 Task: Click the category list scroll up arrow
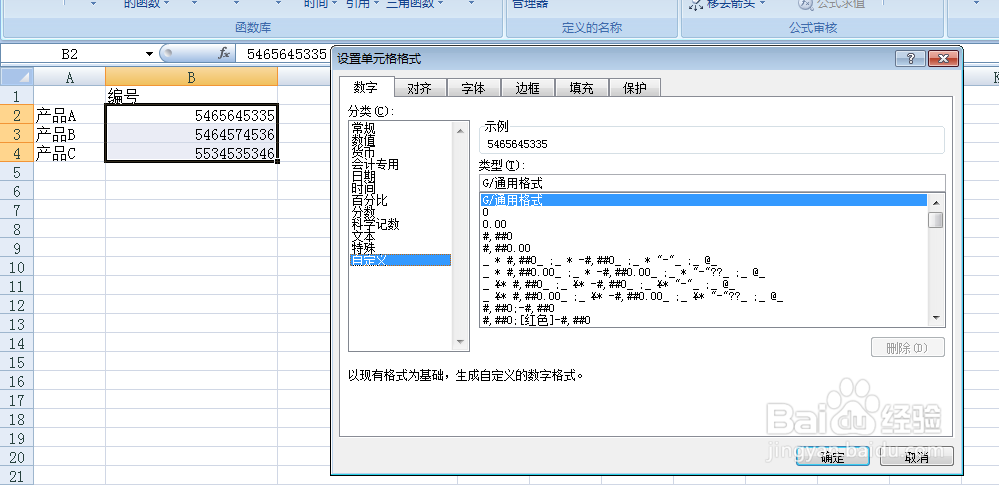(x=460, y=130)
